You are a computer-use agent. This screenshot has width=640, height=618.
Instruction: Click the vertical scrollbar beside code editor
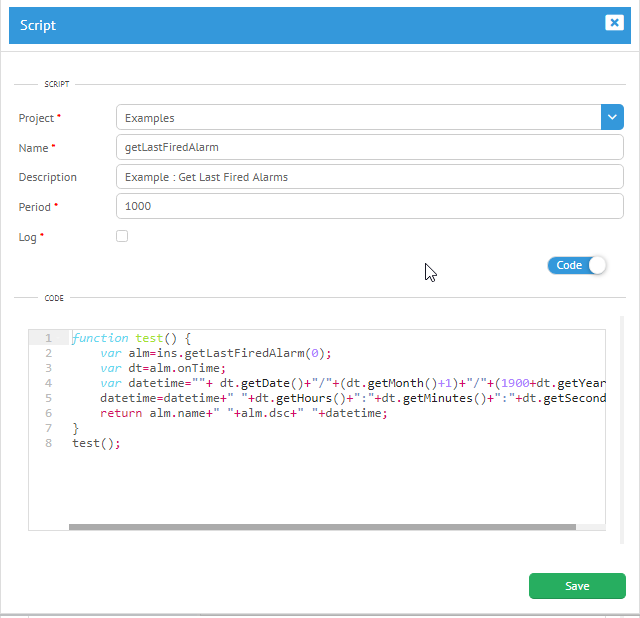(622, 430)
